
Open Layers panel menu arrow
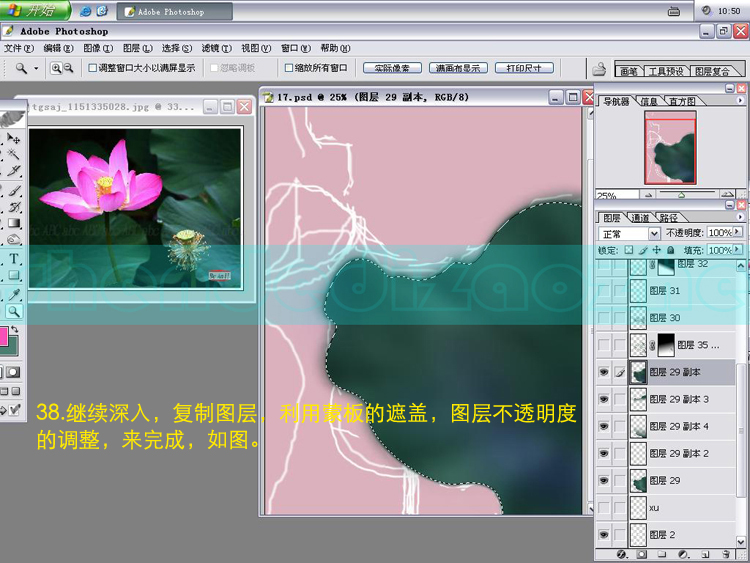coord(739,217)
